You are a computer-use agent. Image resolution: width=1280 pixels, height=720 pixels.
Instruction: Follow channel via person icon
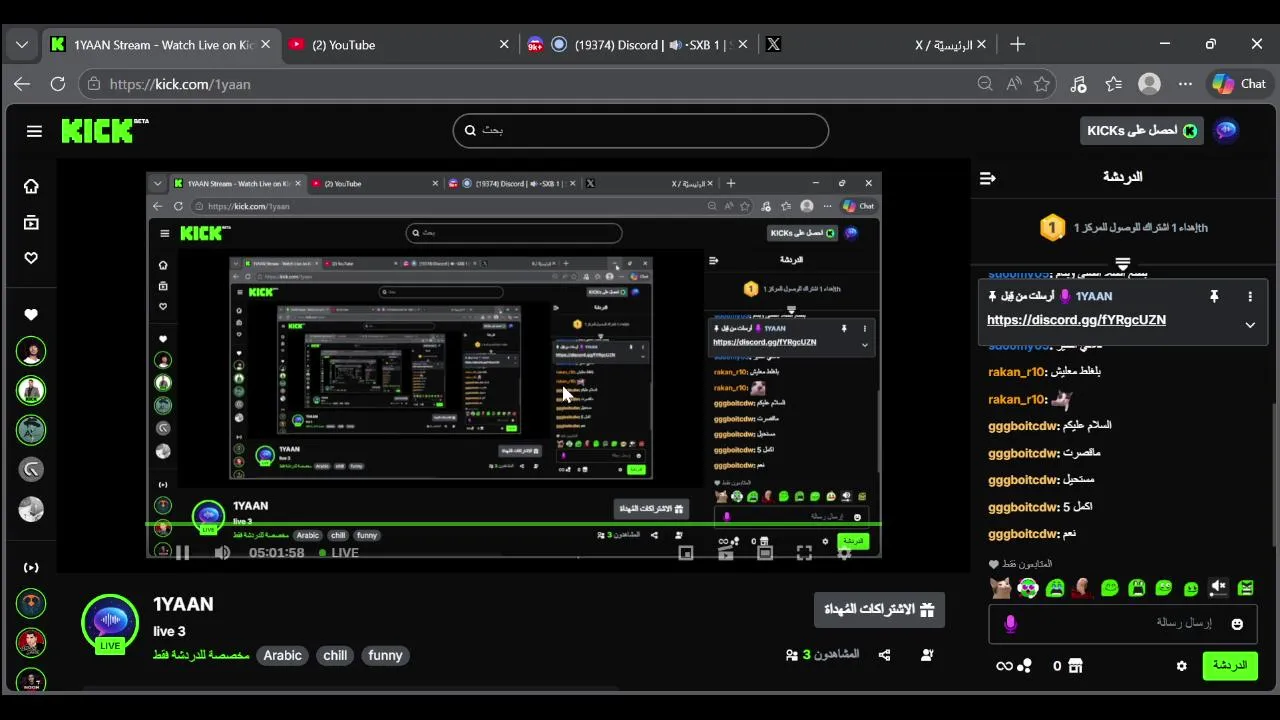click(927, 655)
